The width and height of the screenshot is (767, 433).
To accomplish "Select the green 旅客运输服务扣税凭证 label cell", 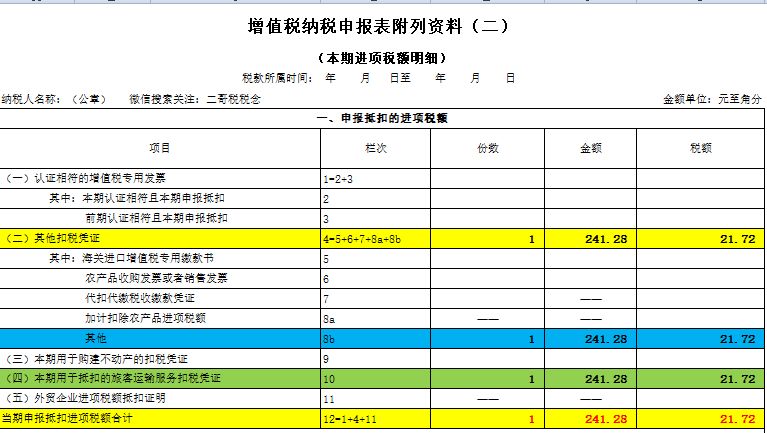I will click(x=160, y=379).
